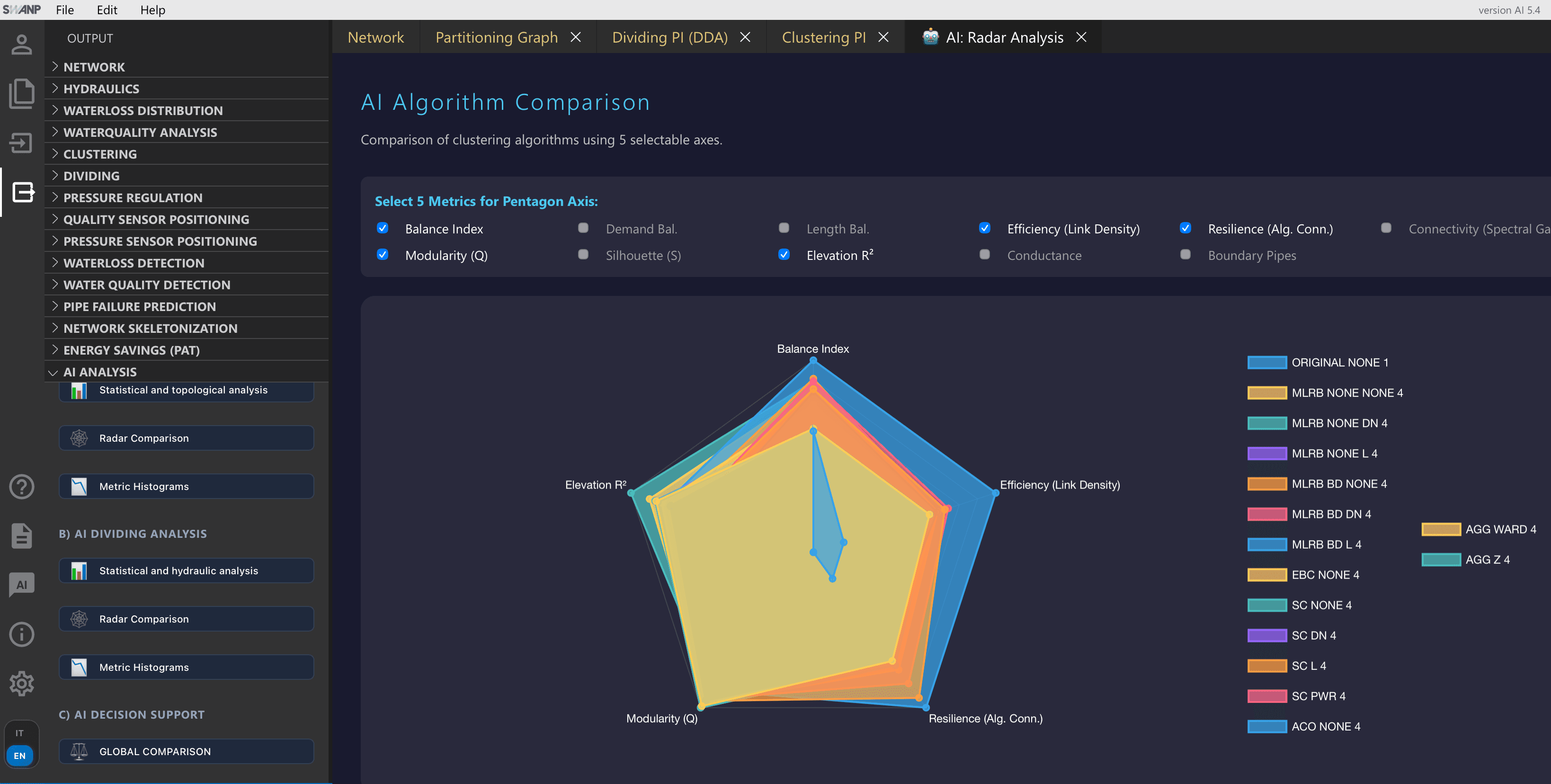The width and height of the screenshot is (1551, 784).
Task: Click the import arrow sidebar icon
Action: click(x=22, y=143)
